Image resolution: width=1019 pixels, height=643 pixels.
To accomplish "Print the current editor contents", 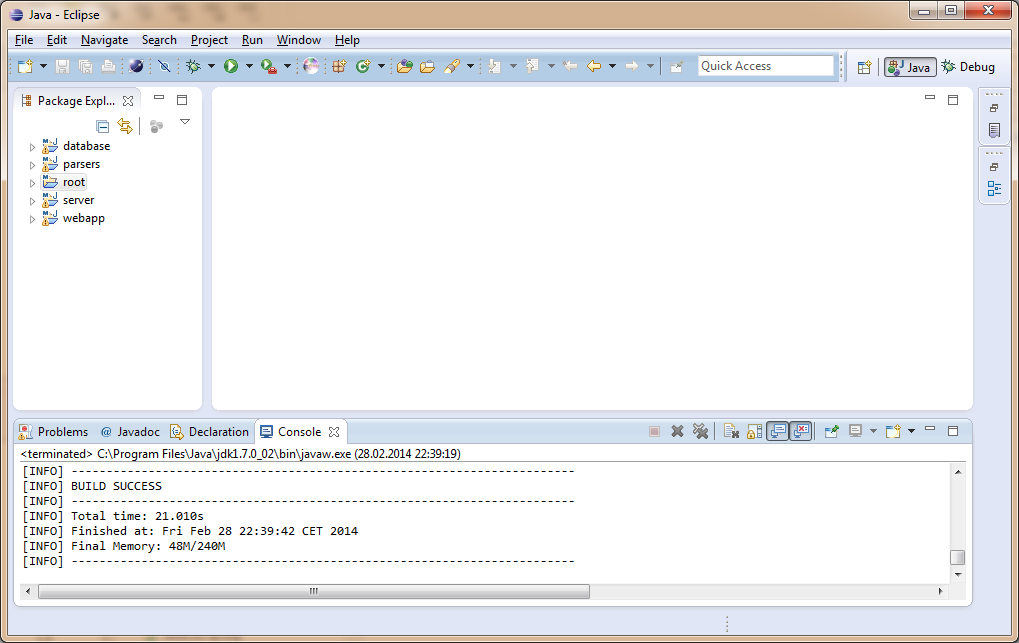I will pyautogui.click(x=108, y=66).
